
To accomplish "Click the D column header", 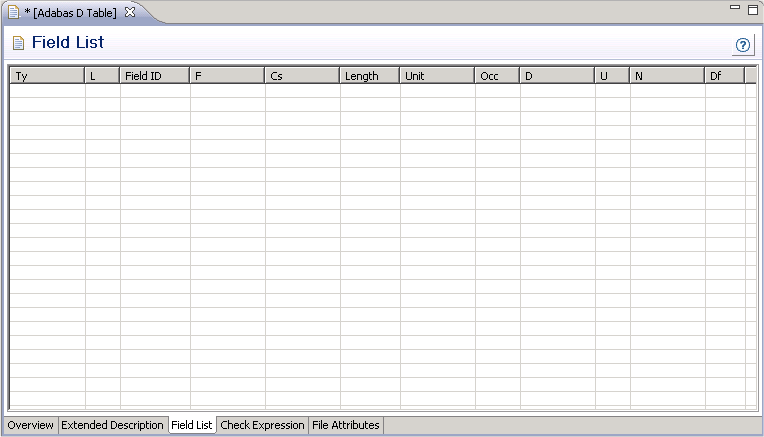I will (x=557, y=76).
